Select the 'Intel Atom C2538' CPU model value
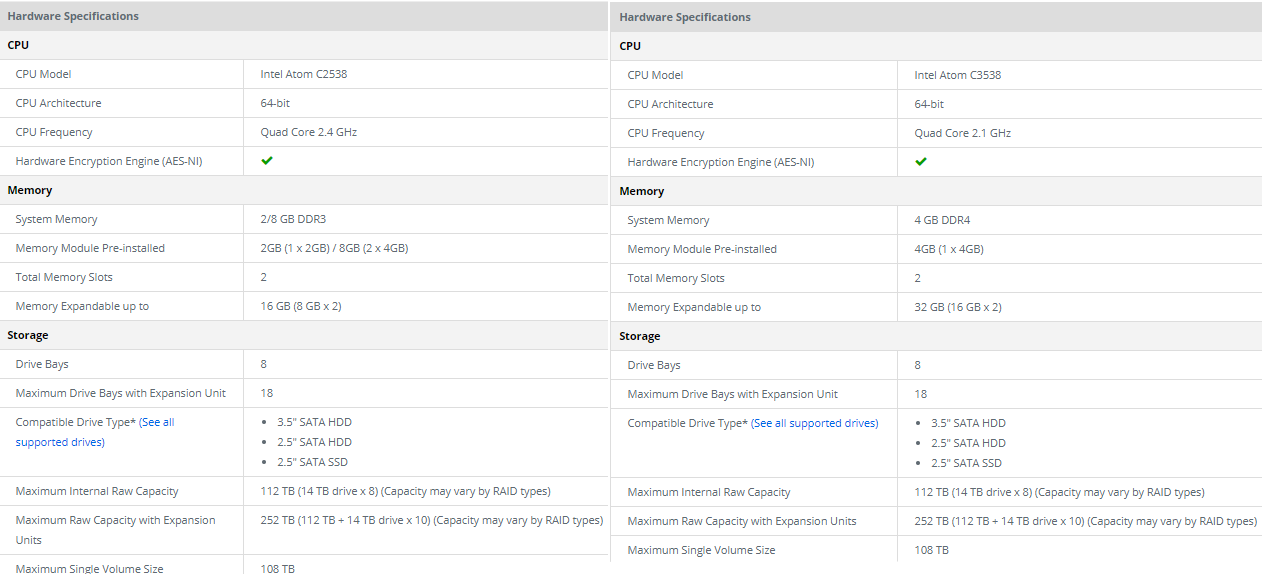 304,74
